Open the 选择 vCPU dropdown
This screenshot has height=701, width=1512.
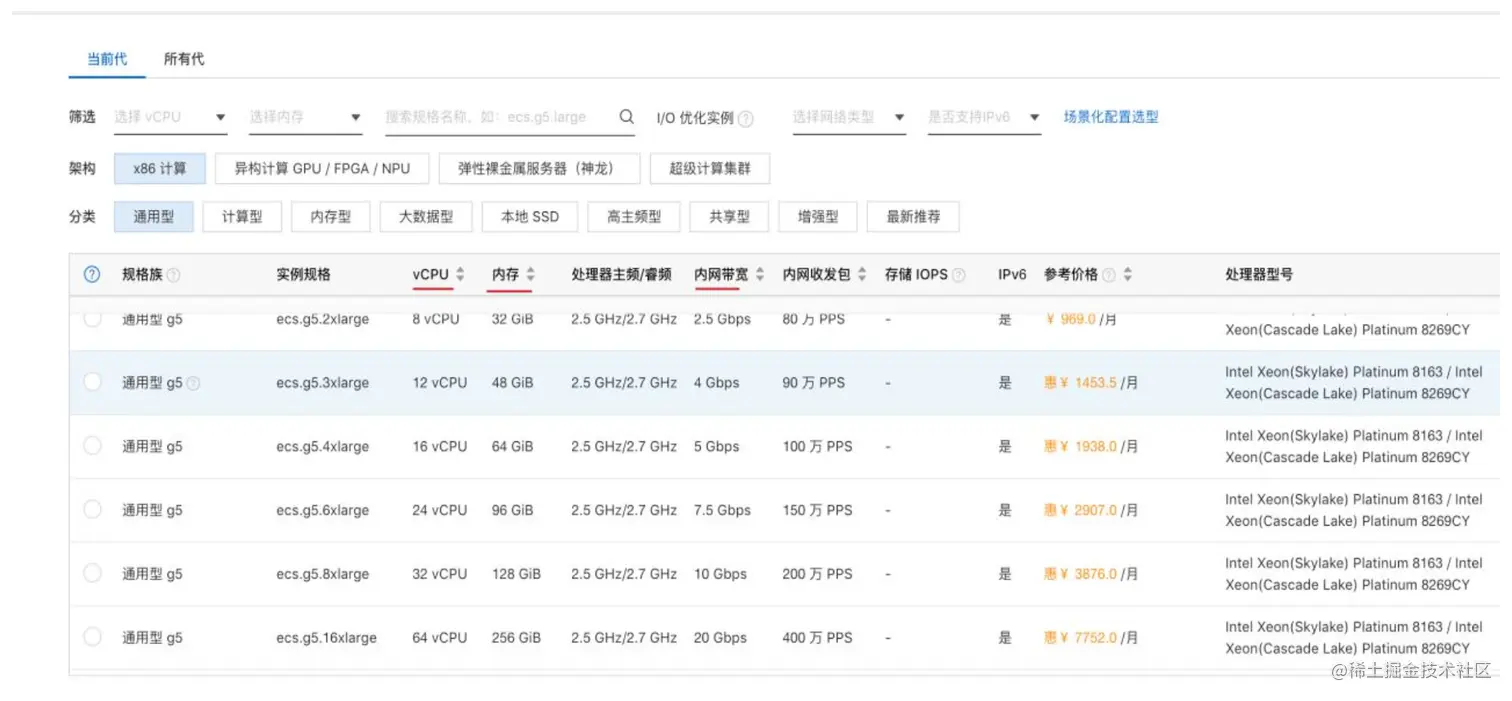[x=171, y=117]
